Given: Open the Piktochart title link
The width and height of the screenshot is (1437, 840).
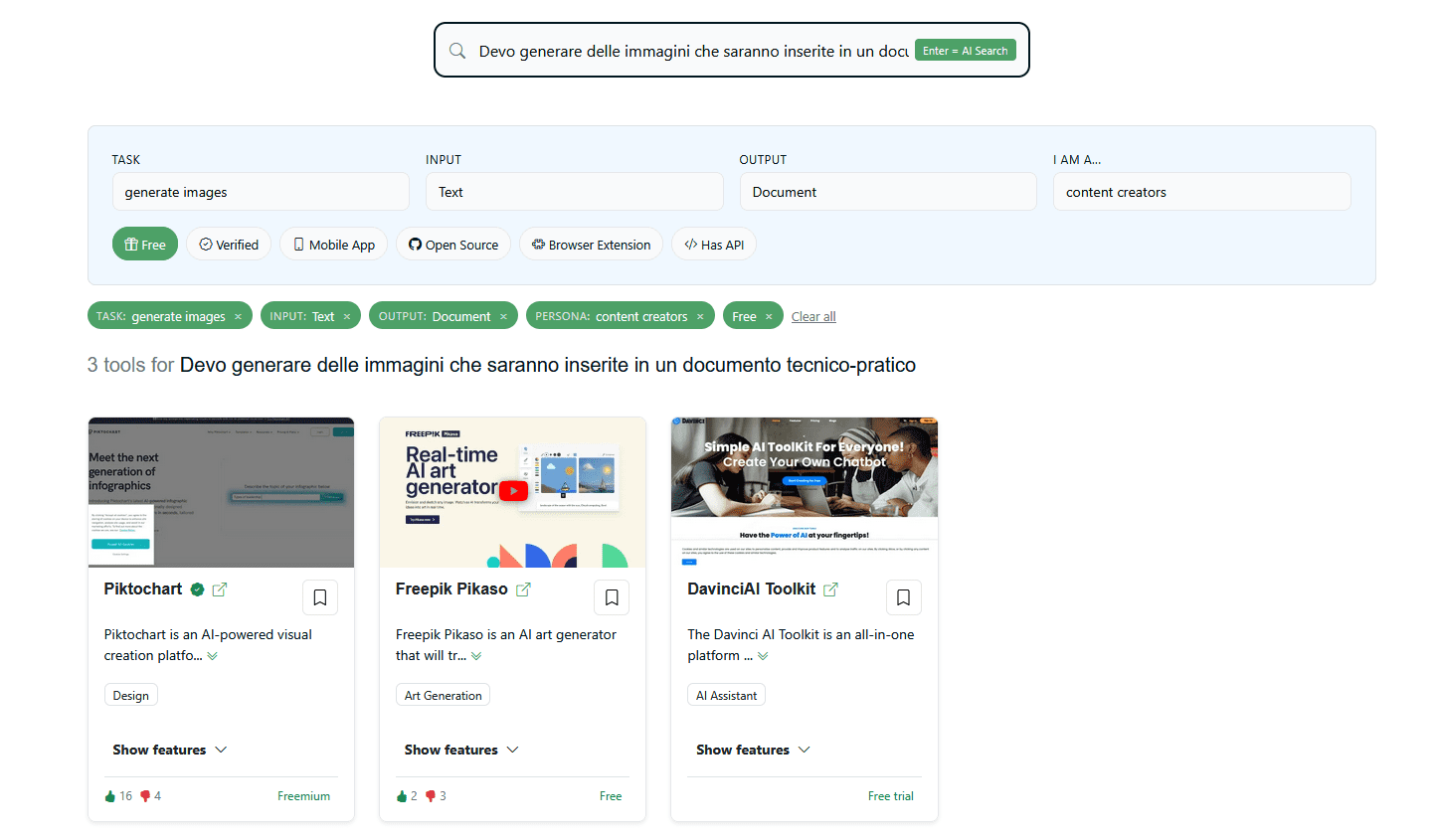Looking at the screenshot, I should [x=143, y=589].
